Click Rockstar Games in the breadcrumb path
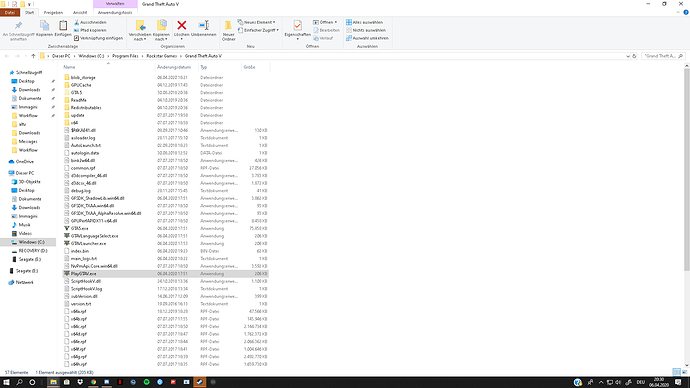This screenshot has height=388, width=690. pos(161,56)
